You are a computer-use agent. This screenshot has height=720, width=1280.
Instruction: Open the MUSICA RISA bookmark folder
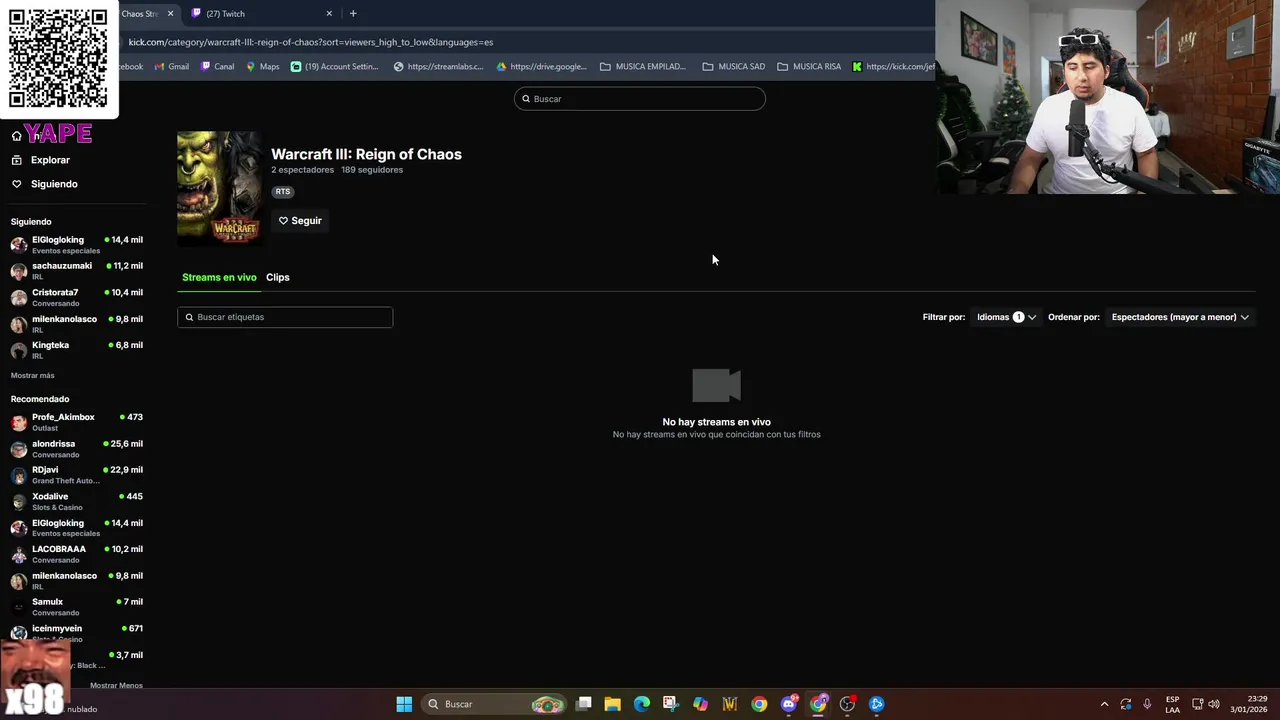tap(809, 67)
